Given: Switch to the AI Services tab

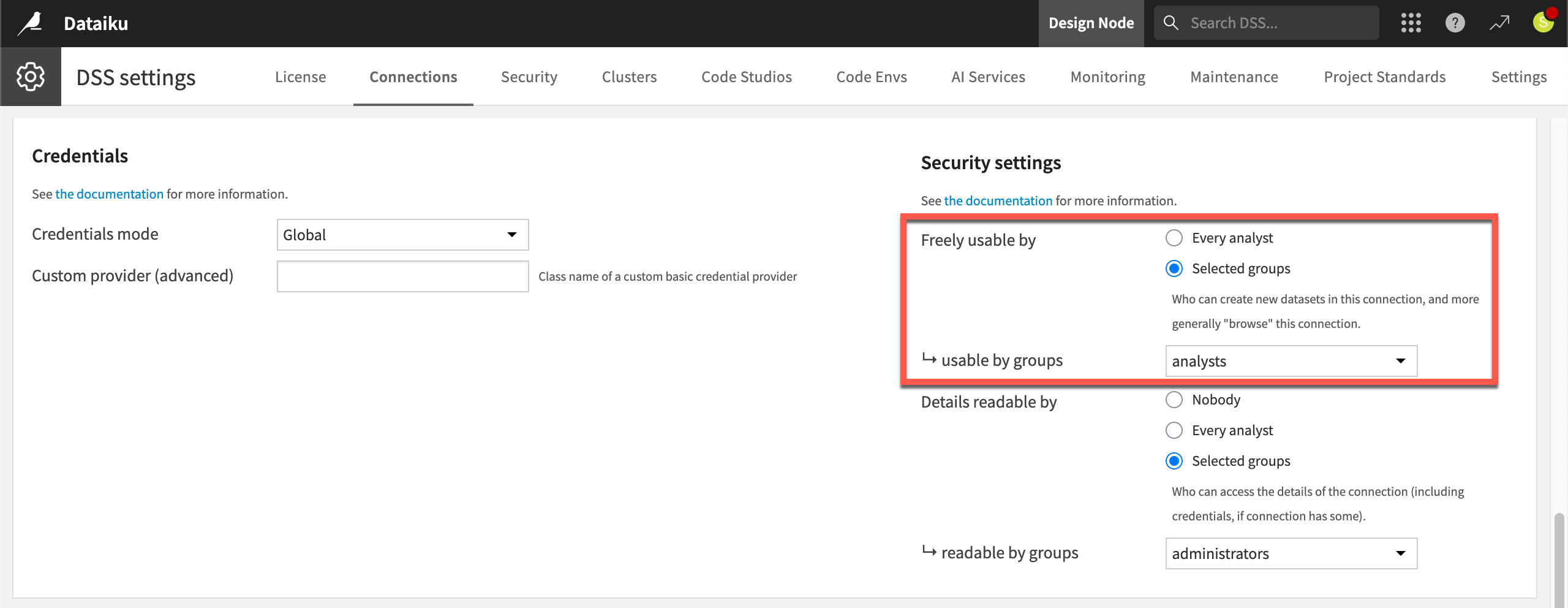Looking at the screenshot, I should 988,77.
